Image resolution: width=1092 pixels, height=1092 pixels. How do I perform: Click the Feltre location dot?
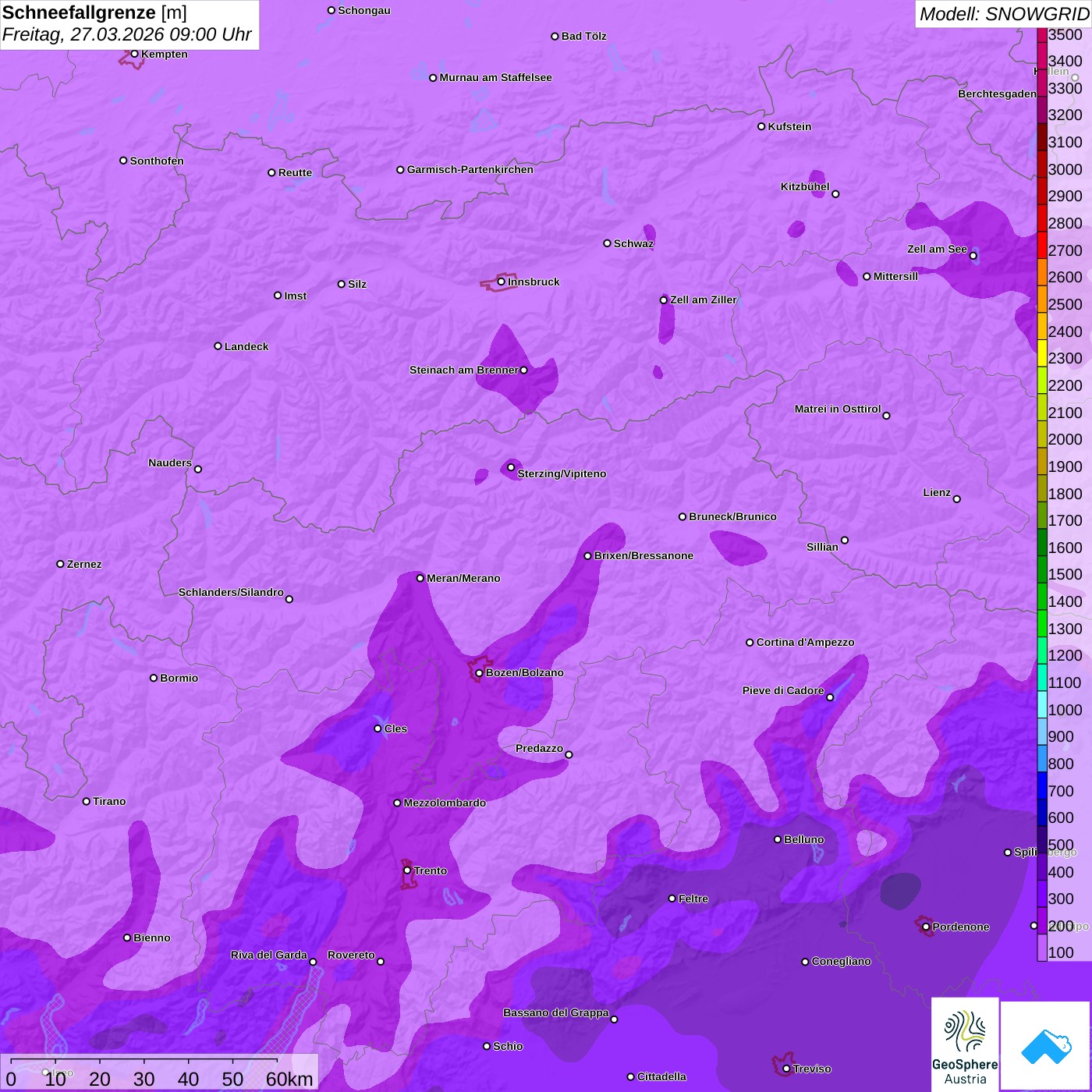[672, 899]
